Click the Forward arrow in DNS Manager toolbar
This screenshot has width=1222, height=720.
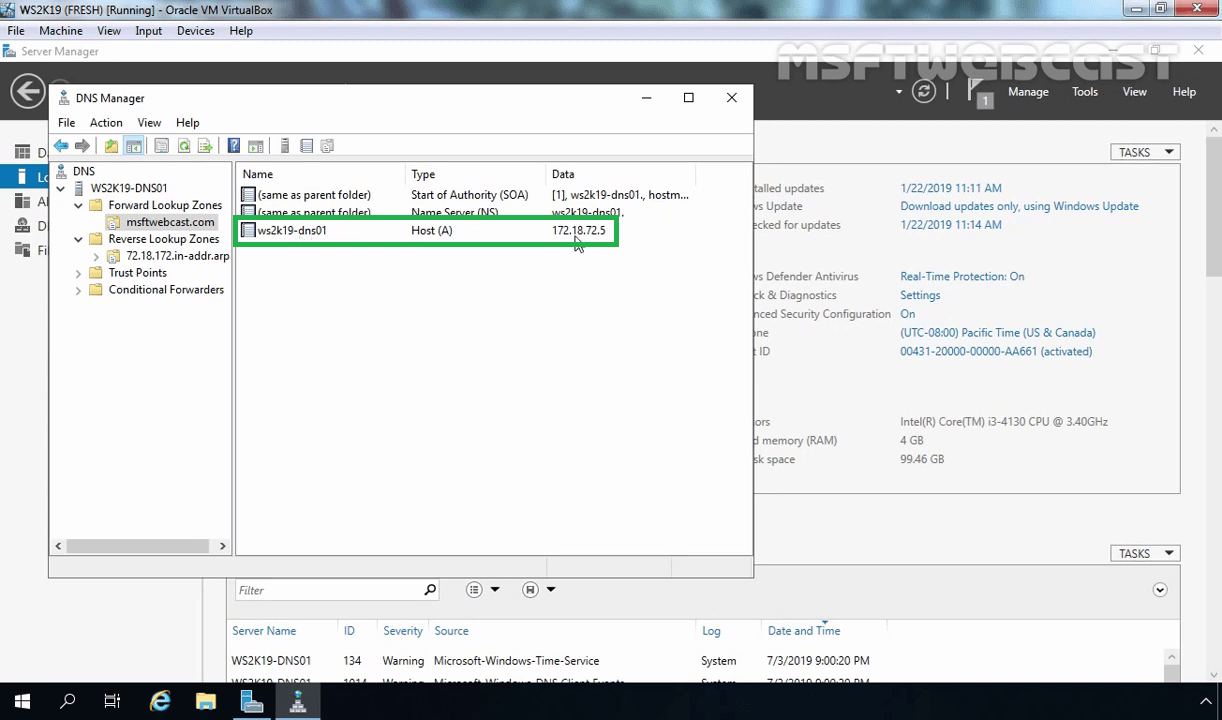(82, 146)
